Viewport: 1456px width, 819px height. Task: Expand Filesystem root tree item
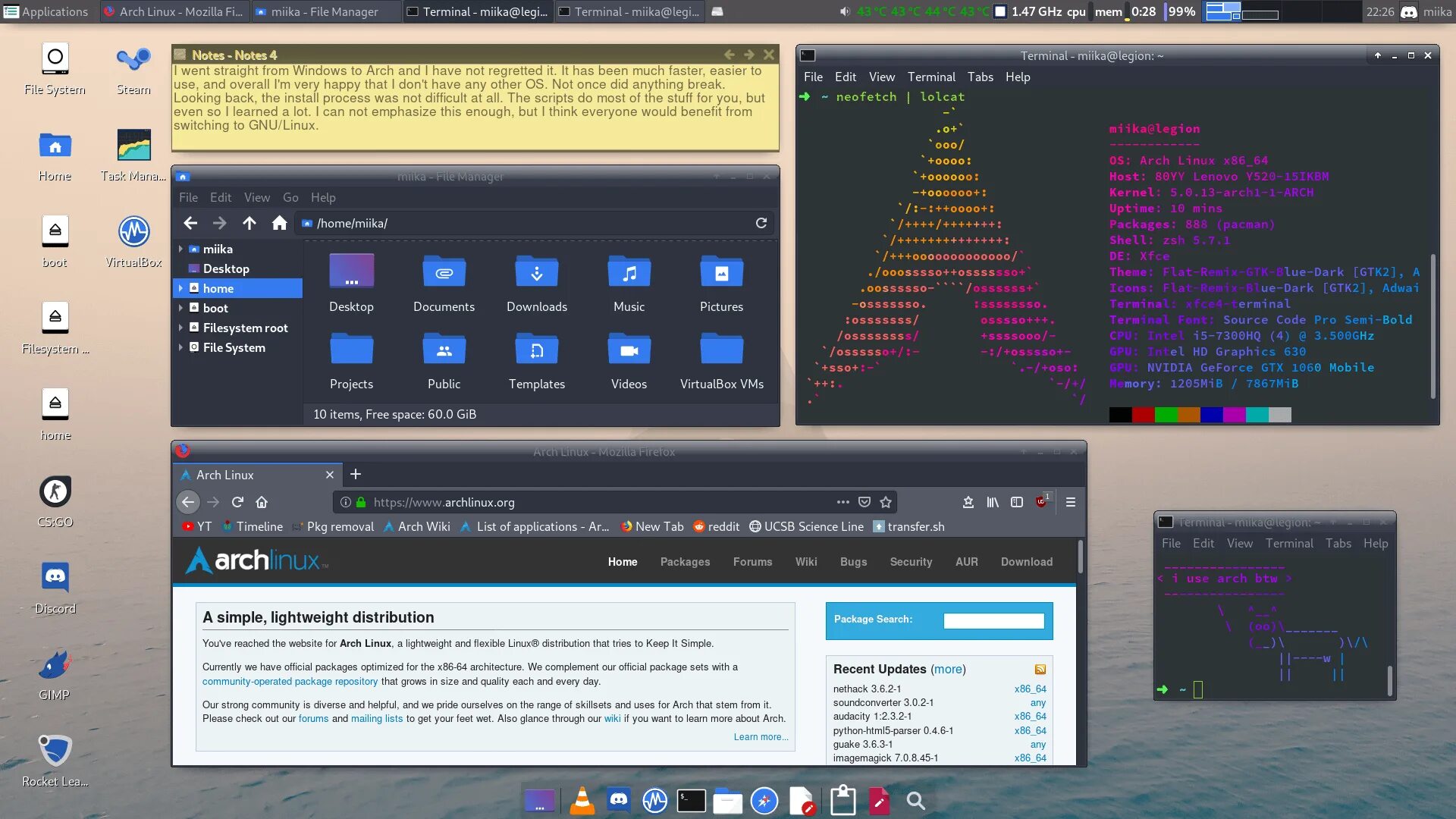[180, 328]
